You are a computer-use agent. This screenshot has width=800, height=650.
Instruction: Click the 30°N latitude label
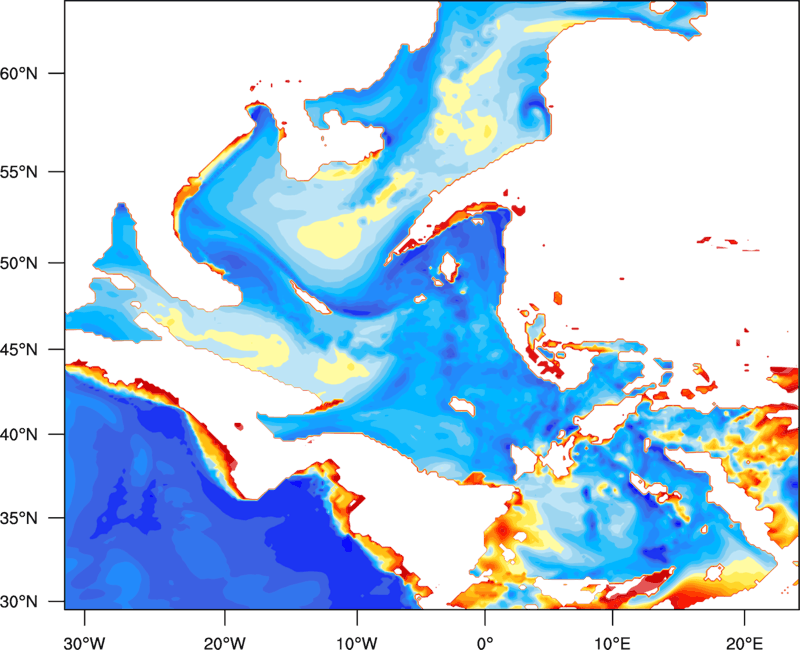pos(19,602)
